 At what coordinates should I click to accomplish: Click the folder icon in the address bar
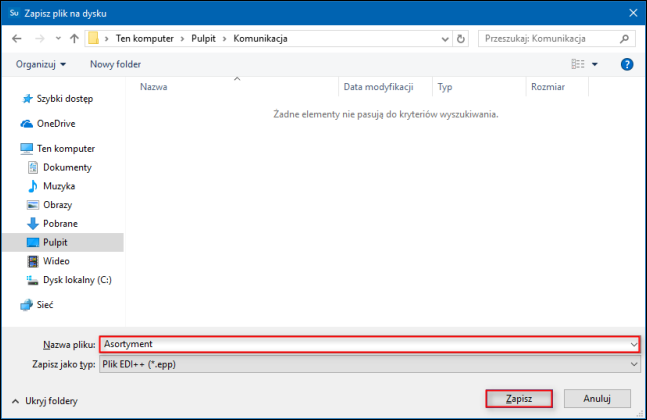click(x=94, y=38)
